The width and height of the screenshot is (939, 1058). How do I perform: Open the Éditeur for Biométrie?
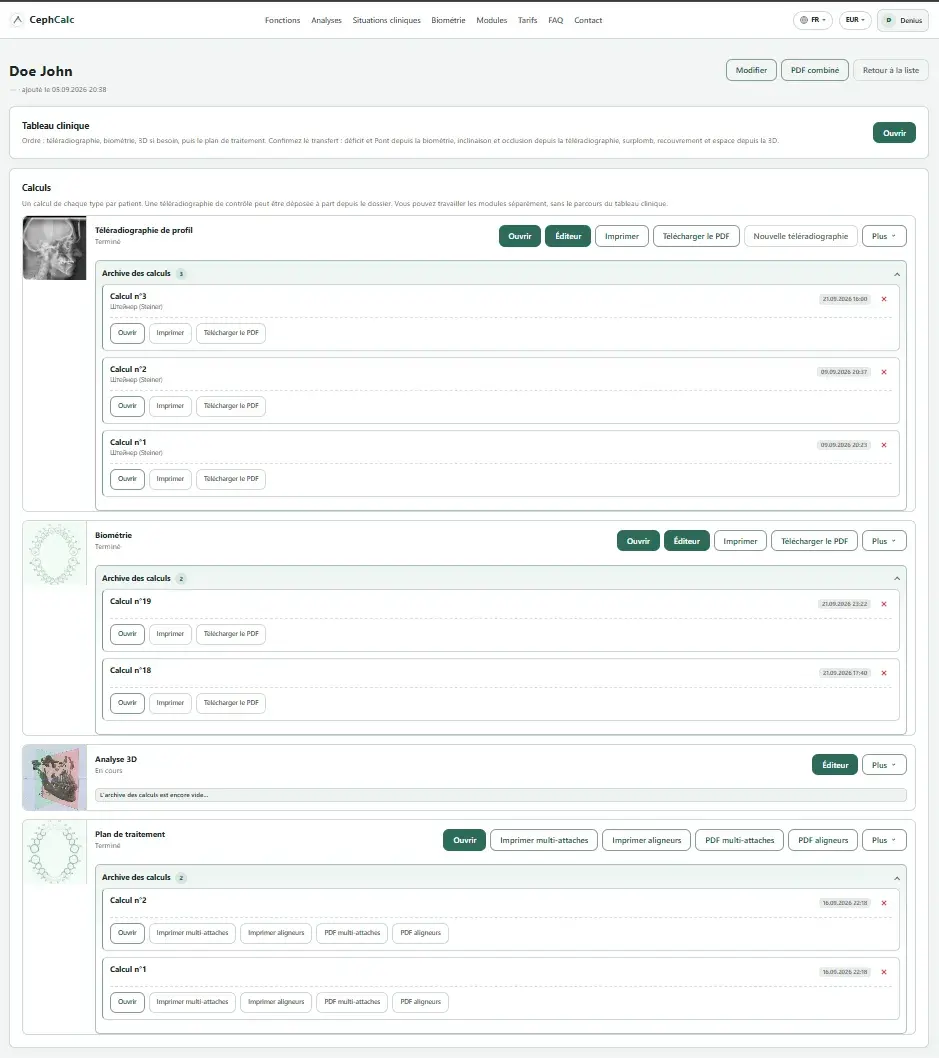point(687,541)
